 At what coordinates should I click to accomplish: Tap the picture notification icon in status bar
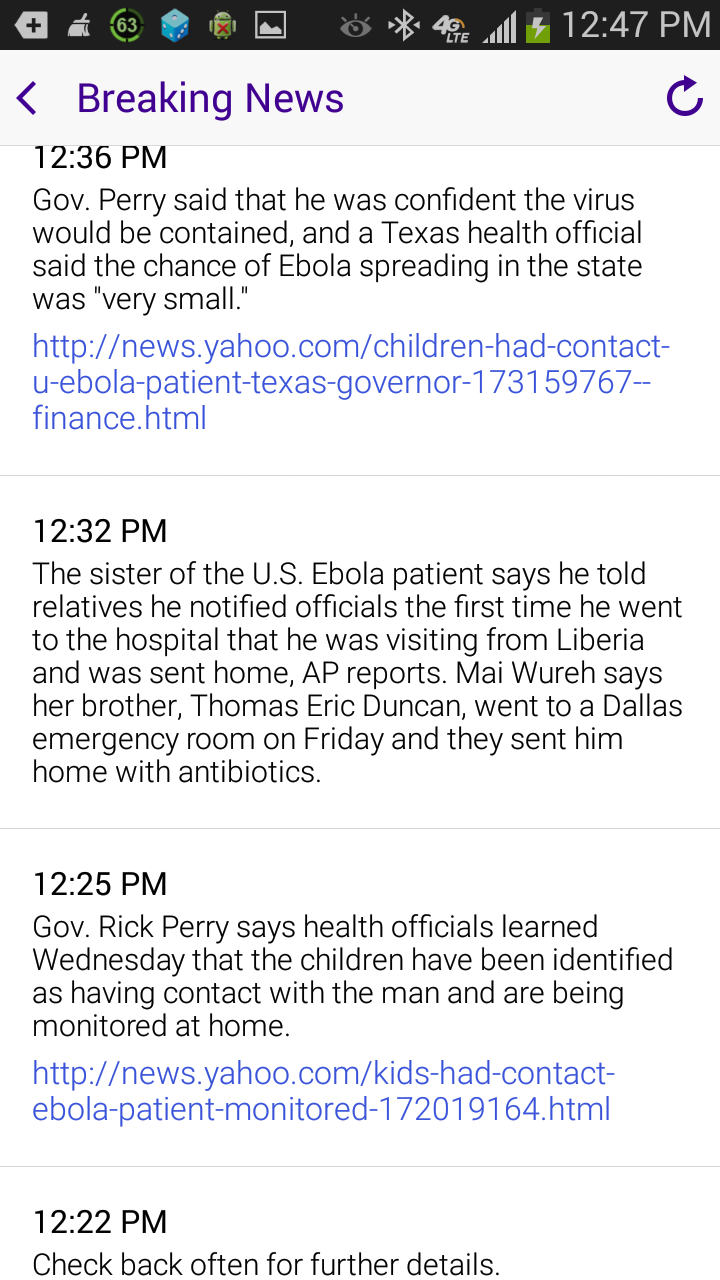click(x=270, y=25)
